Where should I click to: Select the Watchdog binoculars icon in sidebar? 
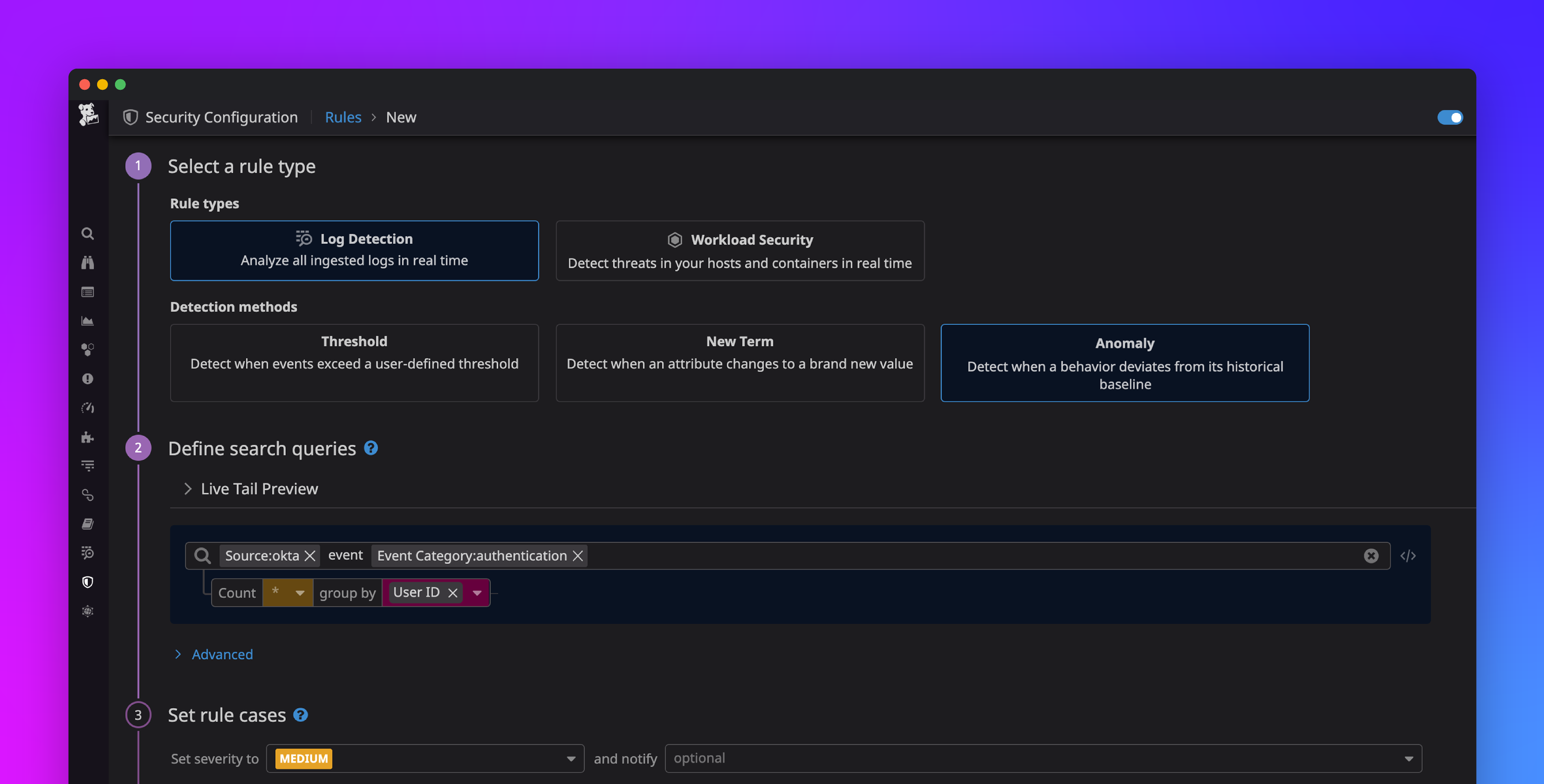87,262
